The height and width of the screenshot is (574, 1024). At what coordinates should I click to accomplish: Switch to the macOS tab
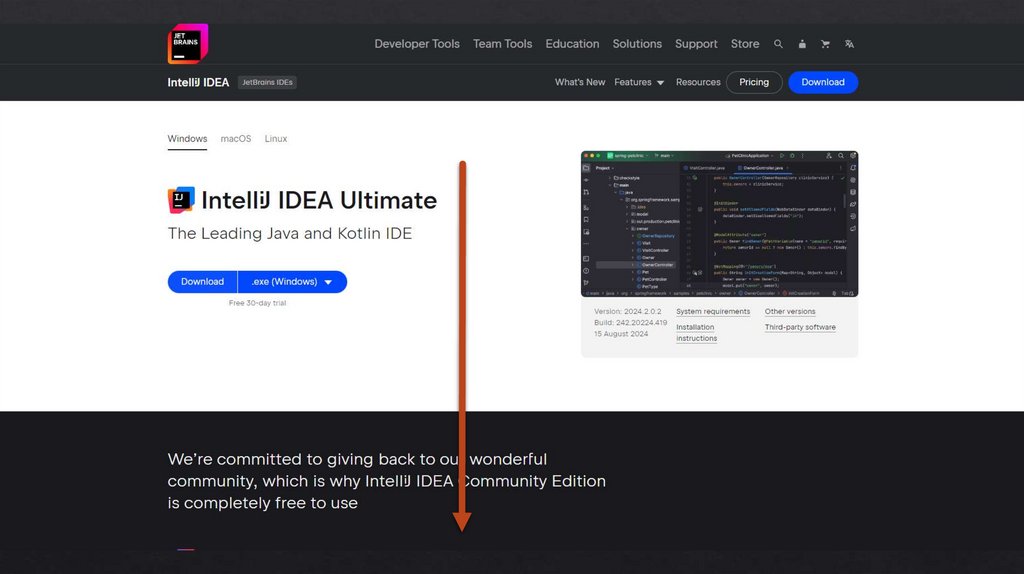[x=236, y=139]
